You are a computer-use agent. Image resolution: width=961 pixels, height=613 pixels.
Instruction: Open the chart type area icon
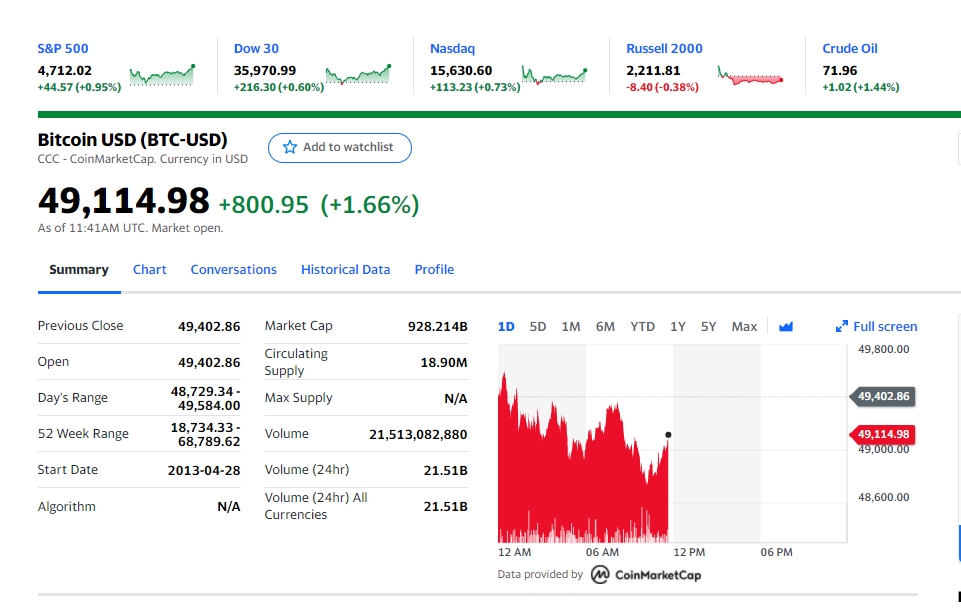786,327
